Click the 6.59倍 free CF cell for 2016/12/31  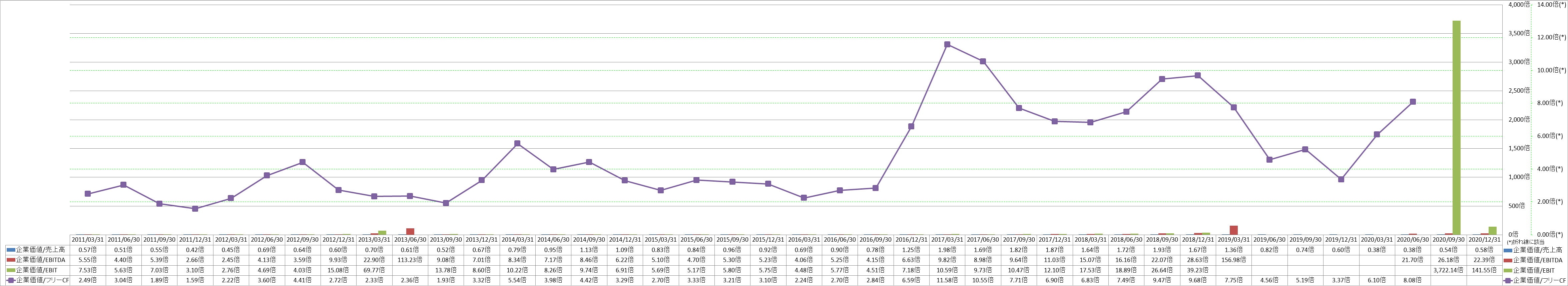coord(911,281)
